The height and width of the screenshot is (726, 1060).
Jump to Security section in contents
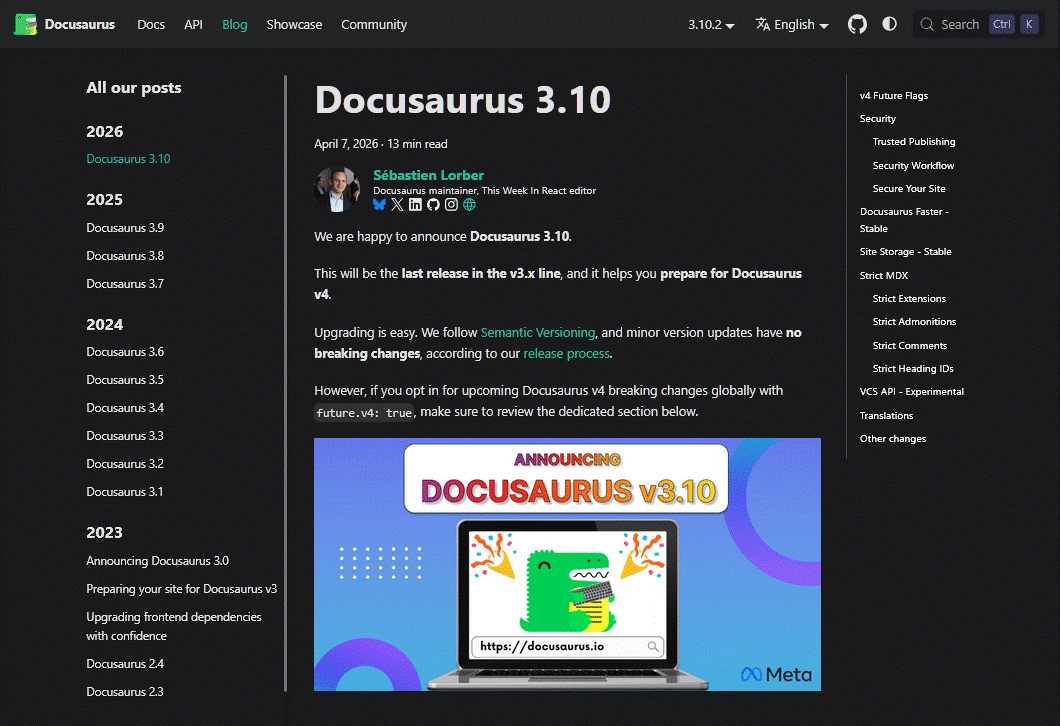[877, 118]
